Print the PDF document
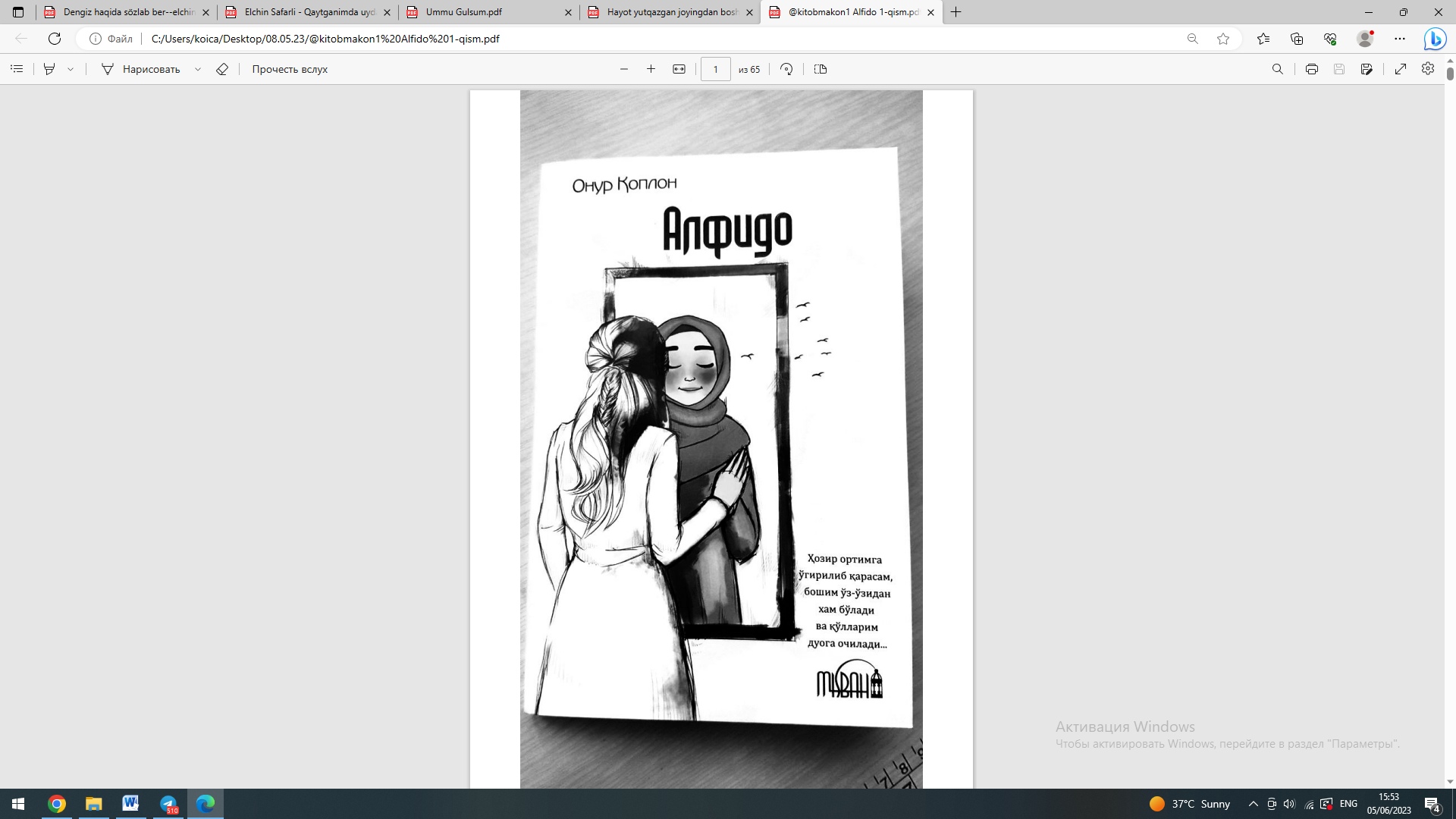Image resolution: width=1456 pixels, height=819 pixels. [1311, 69]
